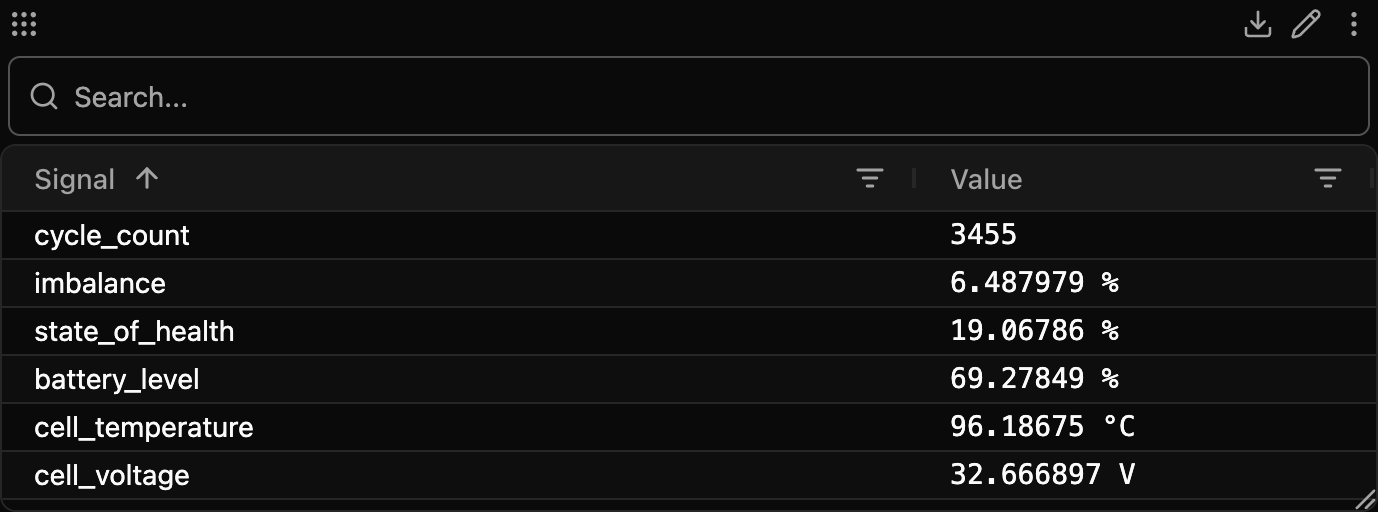Sort by the Value column header
The height and width of the screenshot is (512, 1378).
(986, 179)
